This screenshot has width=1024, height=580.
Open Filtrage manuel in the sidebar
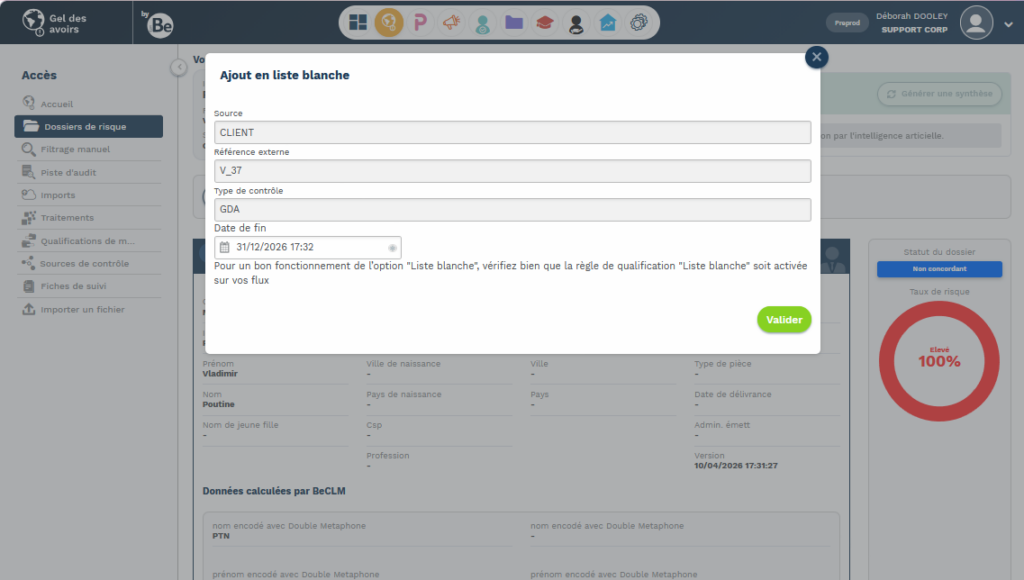75,149
